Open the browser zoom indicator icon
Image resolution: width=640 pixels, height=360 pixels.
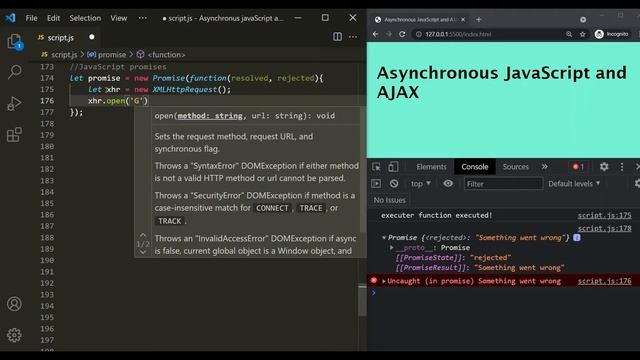click(x=569, y=34)
